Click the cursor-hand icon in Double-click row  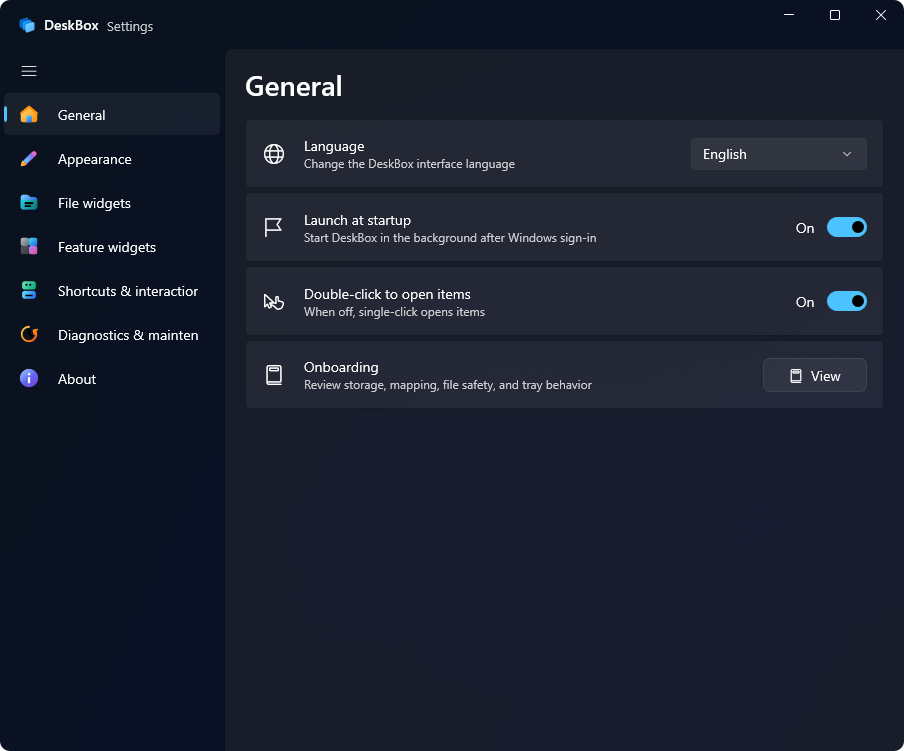[x=274, y=301]
